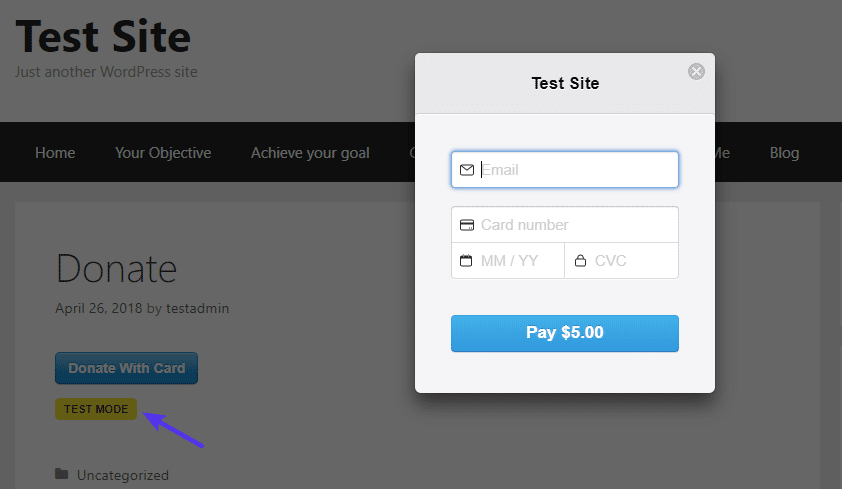The height and width of the screenshot is (489, 842).
Task: Focus the Email input field
Action: click(x=577, y=170)
